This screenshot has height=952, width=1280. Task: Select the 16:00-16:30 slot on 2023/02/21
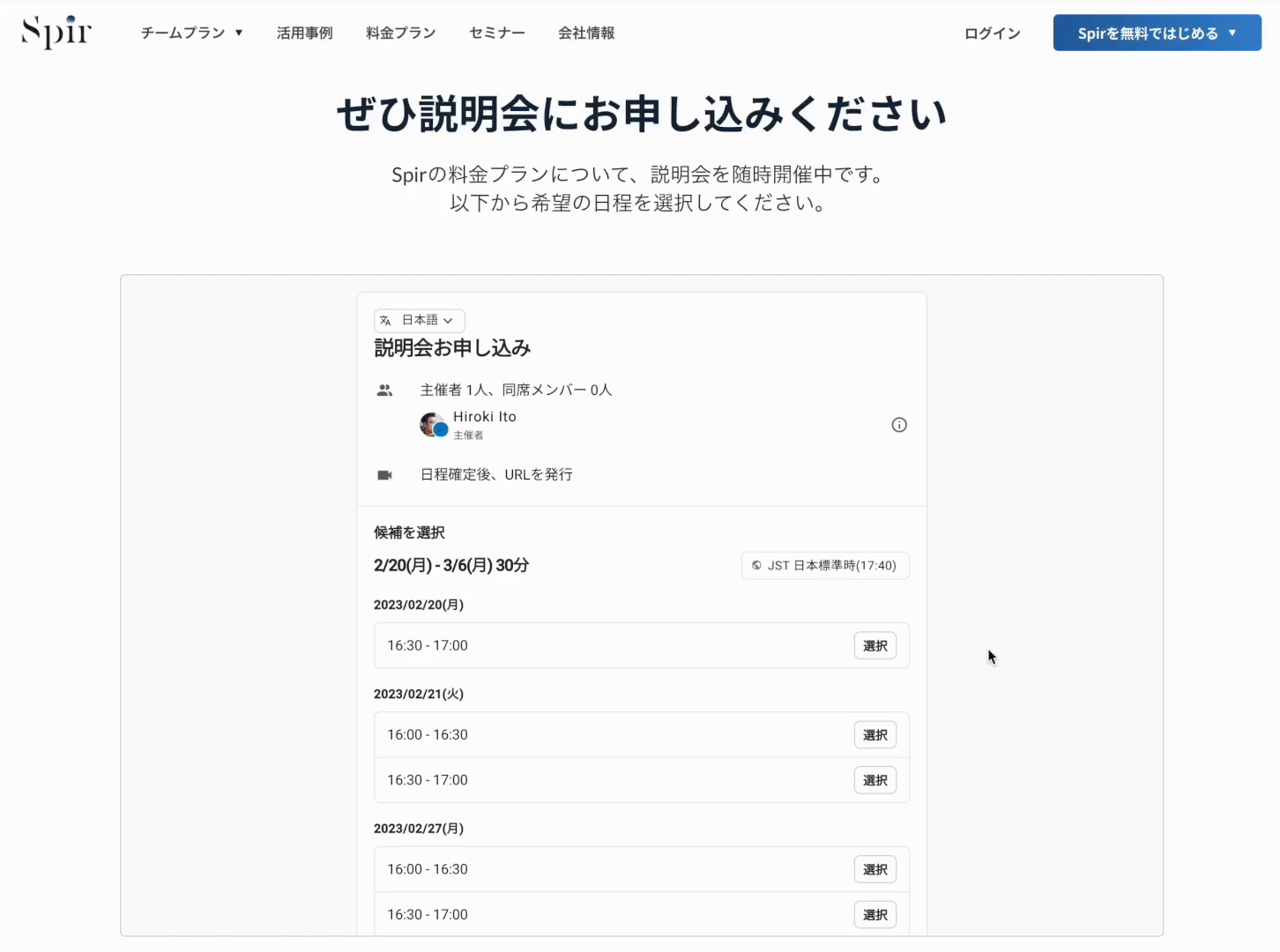874,734
